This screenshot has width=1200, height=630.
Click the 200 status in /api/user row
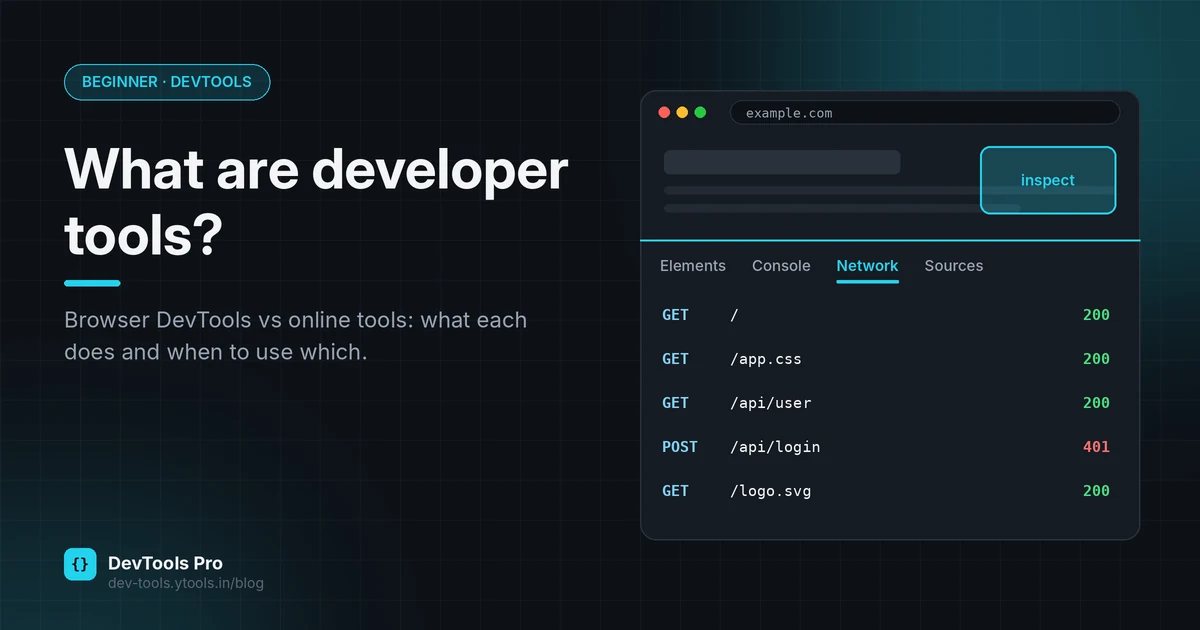point(1096,403)
